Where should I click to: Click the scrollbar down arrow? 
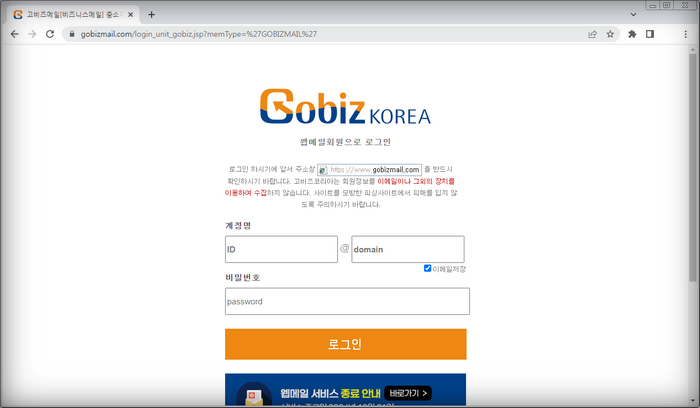(x=692, y=401)
